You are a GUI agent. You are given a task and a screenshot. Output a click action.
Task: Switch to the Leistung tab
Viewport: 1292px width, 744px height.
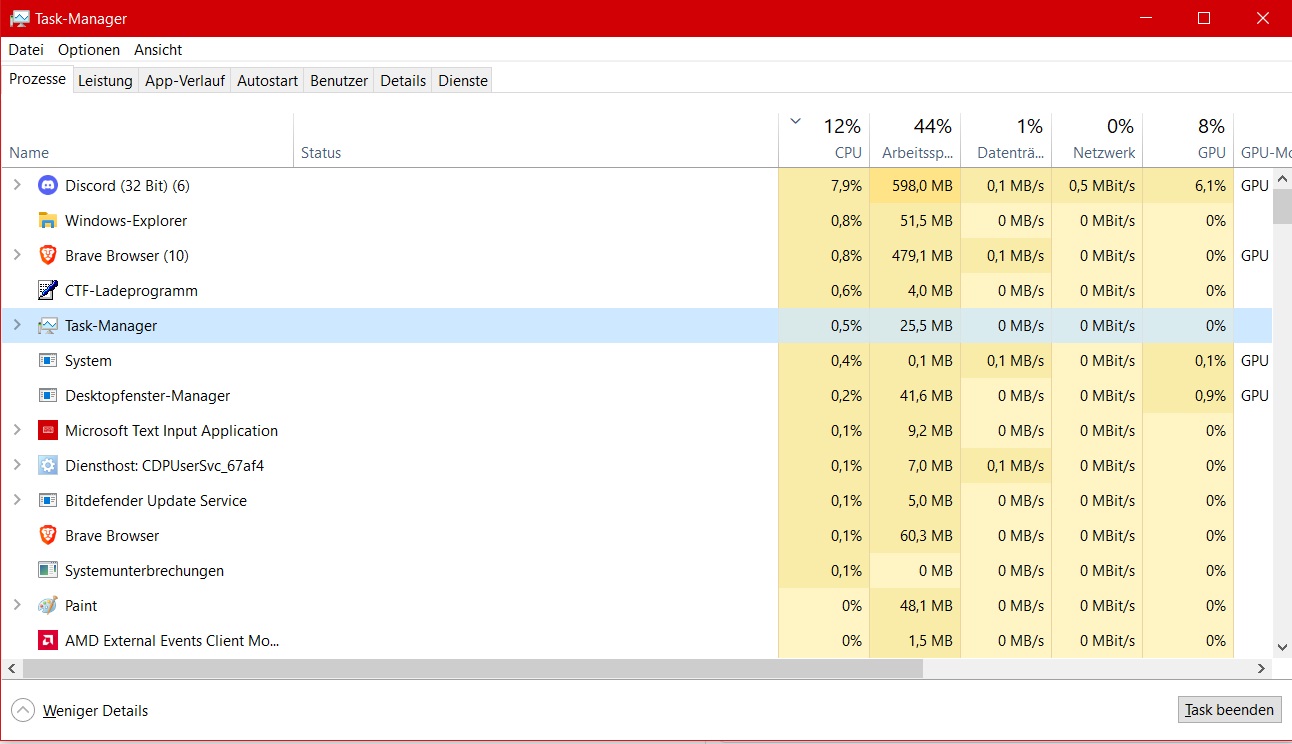[x=105, y=80]
